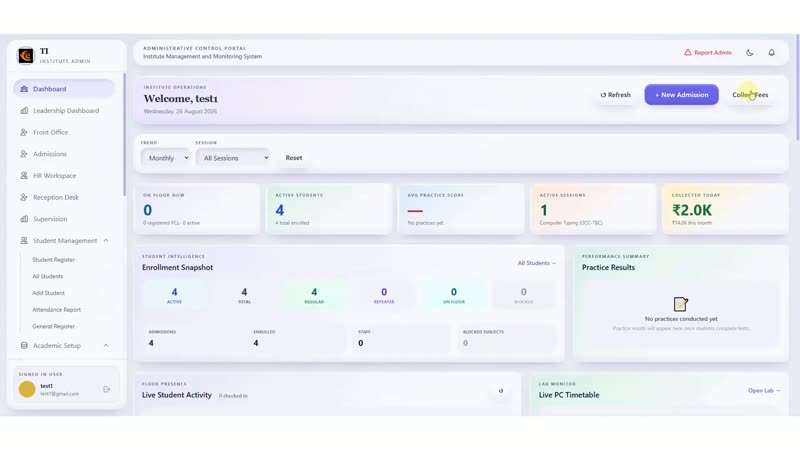Open notifications bell icon
Viewport: 800px width, 450px height.
click(771, 53)
